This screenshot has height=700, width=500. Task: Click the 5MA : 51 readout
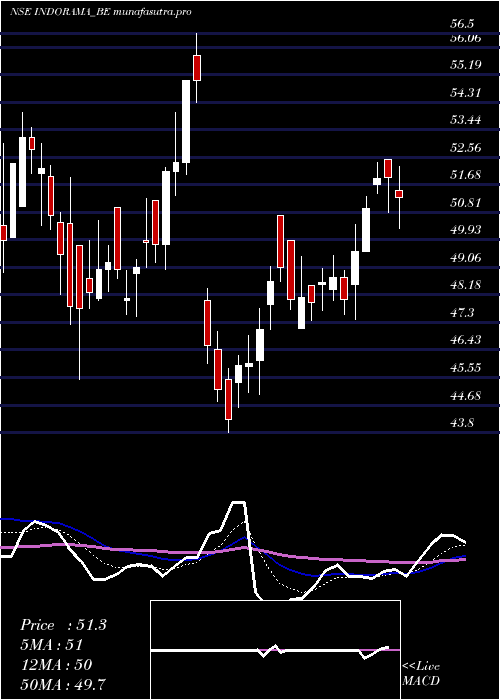[x=51, y=645]
